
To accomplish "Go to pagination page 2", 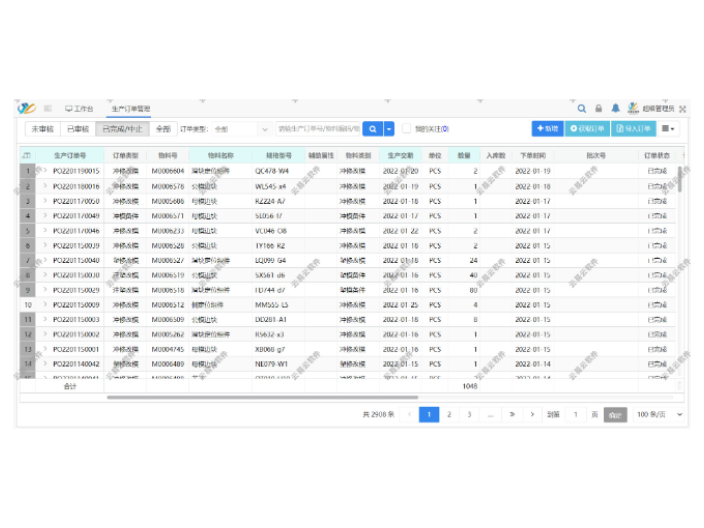I will tap(449, 414).
